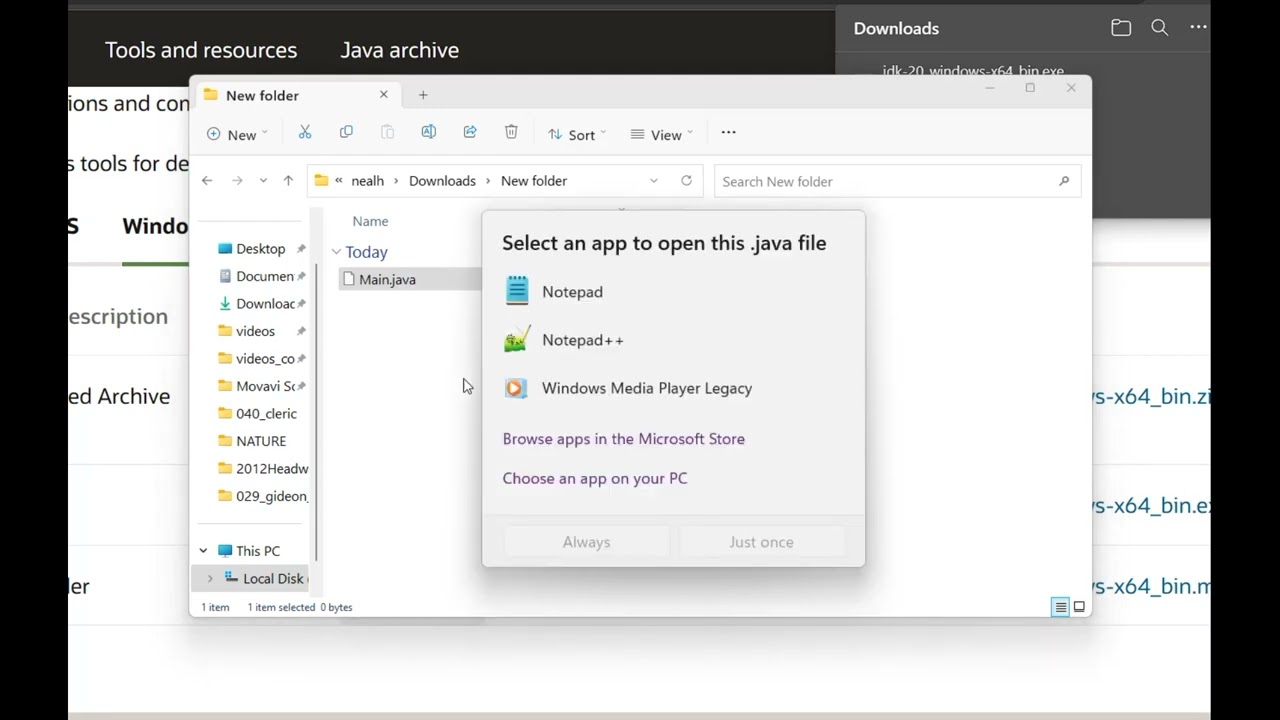Click the Main.java file icon

tap(349, 279)
